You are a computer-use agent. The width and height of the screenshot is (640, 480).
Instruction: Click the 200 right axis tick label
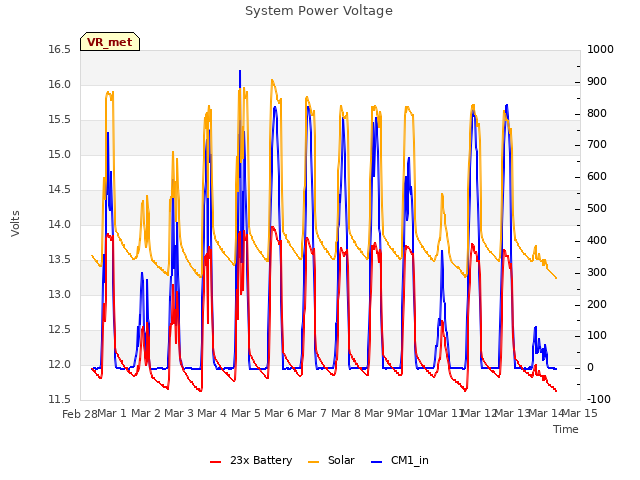pos(597,304)
